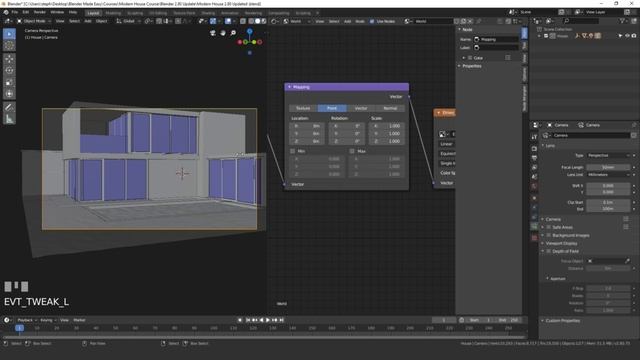Open the Global transform orientation dropdown
The width and height of the screenshot is (640, 360).
click(x=128, y=21)
